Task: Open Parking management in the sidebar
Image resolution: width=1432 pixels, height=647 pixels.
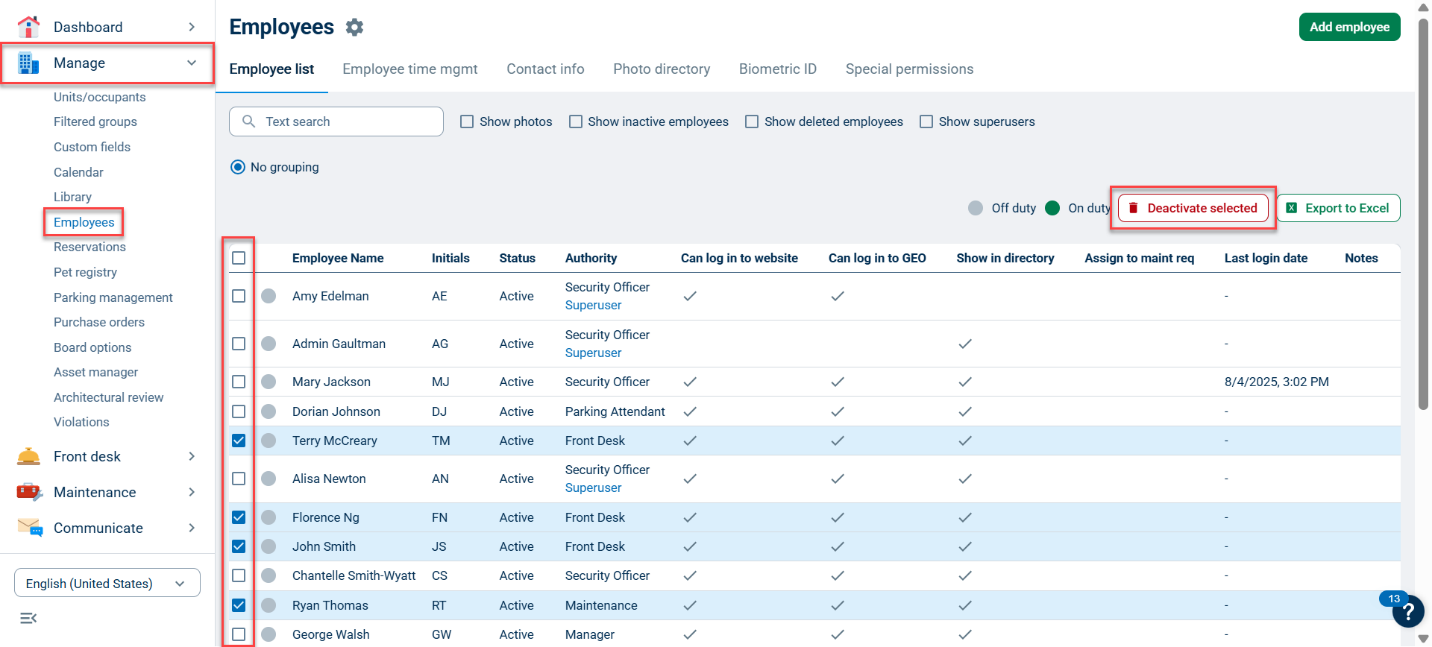Action: [113, 297]
